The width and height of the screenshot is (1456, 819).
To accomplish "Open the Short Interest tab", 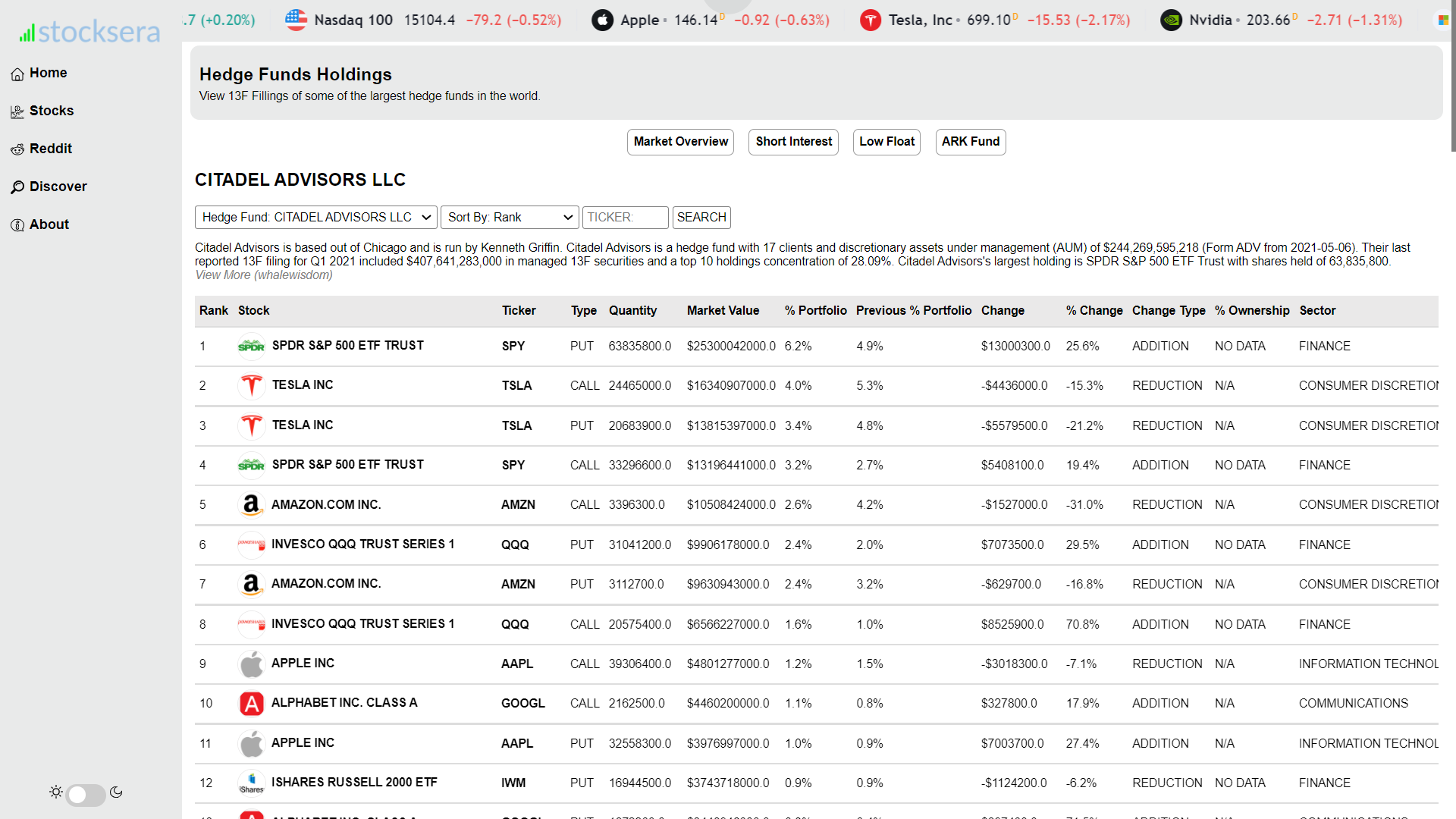I will 793,142.
